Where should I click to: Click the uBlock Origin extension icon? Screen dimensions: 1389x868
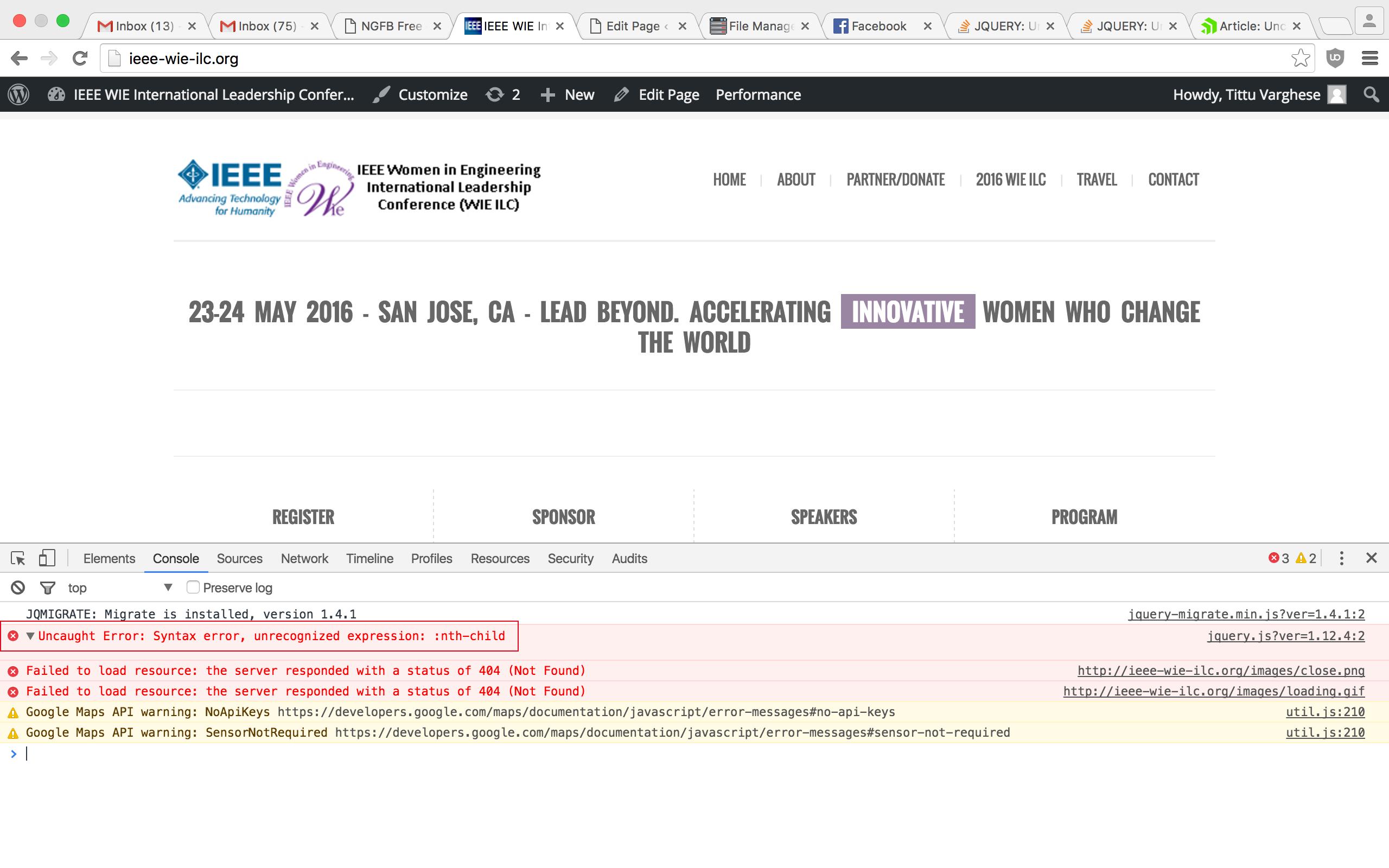pyautogui.click(x=1335, y=58)
